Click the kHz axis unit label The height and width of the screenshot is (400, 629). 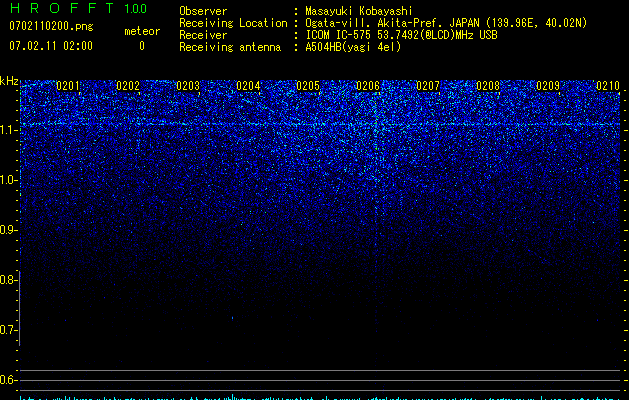[x=9, y=81]
